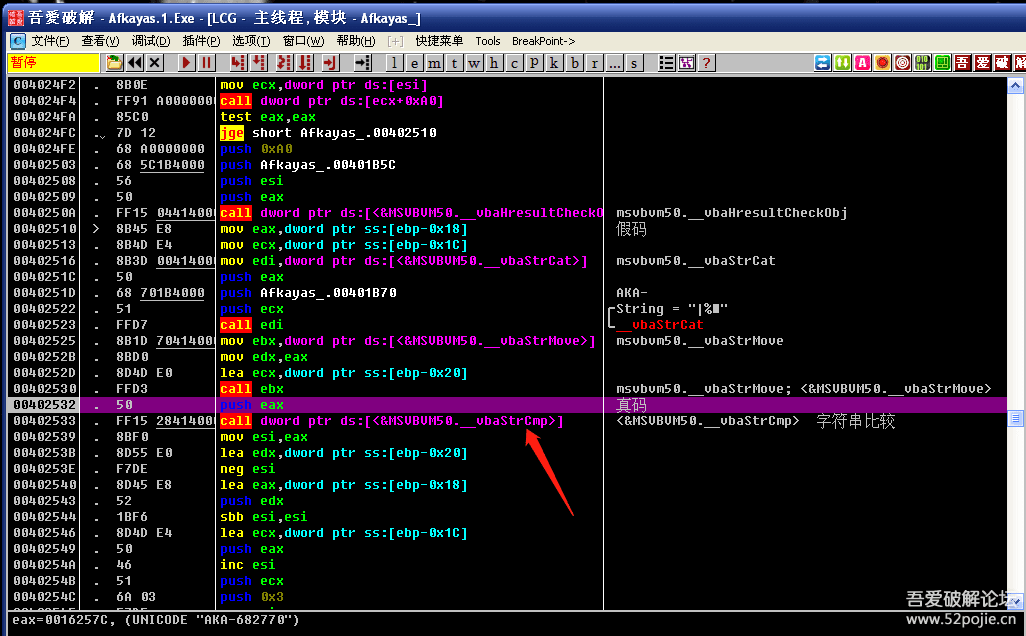1026x636 pixels.
Task: Open the 调试(D) menu
Action: 151,41
